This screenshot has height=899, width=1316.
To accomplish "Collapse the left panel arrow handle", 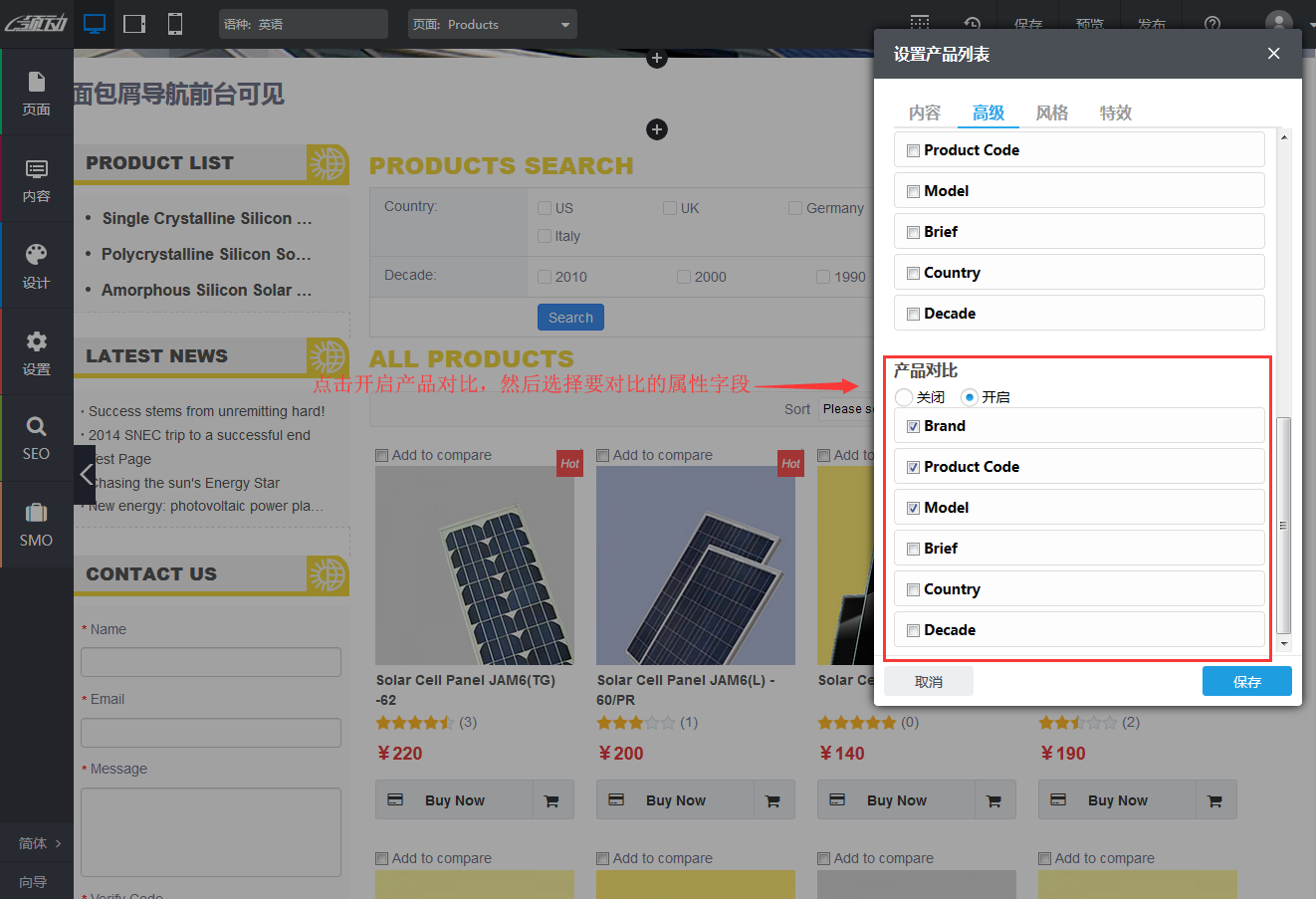I will tap(85, 474).
